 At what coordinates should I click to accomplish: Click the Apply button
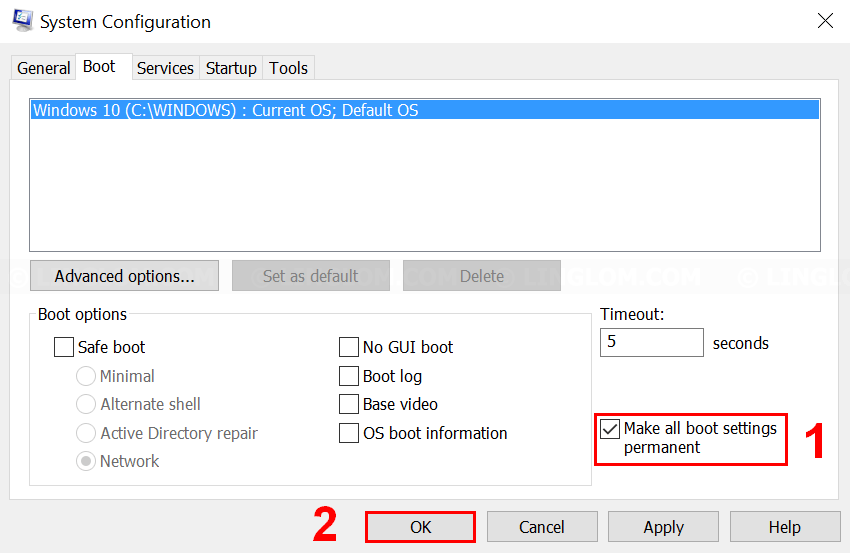tap(664, 527)
